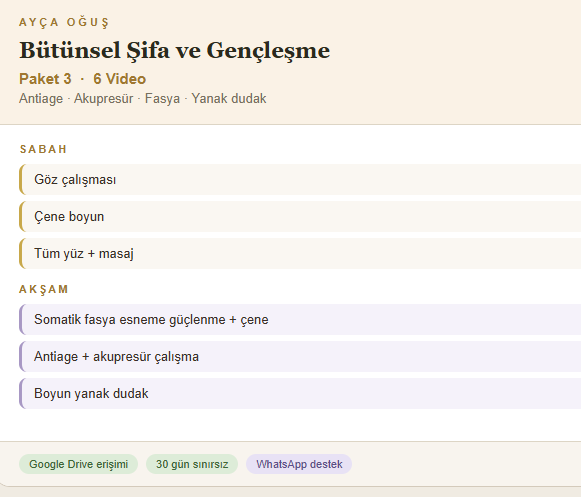Click the Fasya tag in subtitle
581x497 pixels.
[x=162, y=99]
